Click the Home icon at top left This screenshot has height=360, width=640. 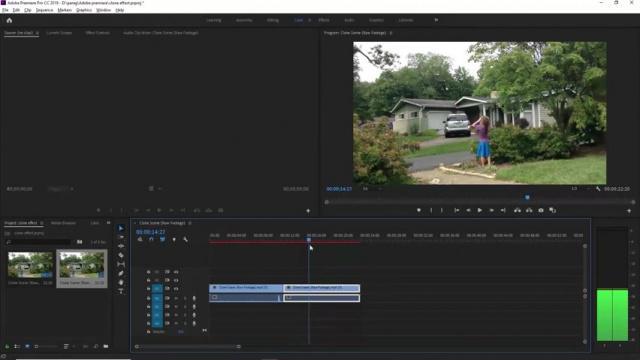coord(9,20)
